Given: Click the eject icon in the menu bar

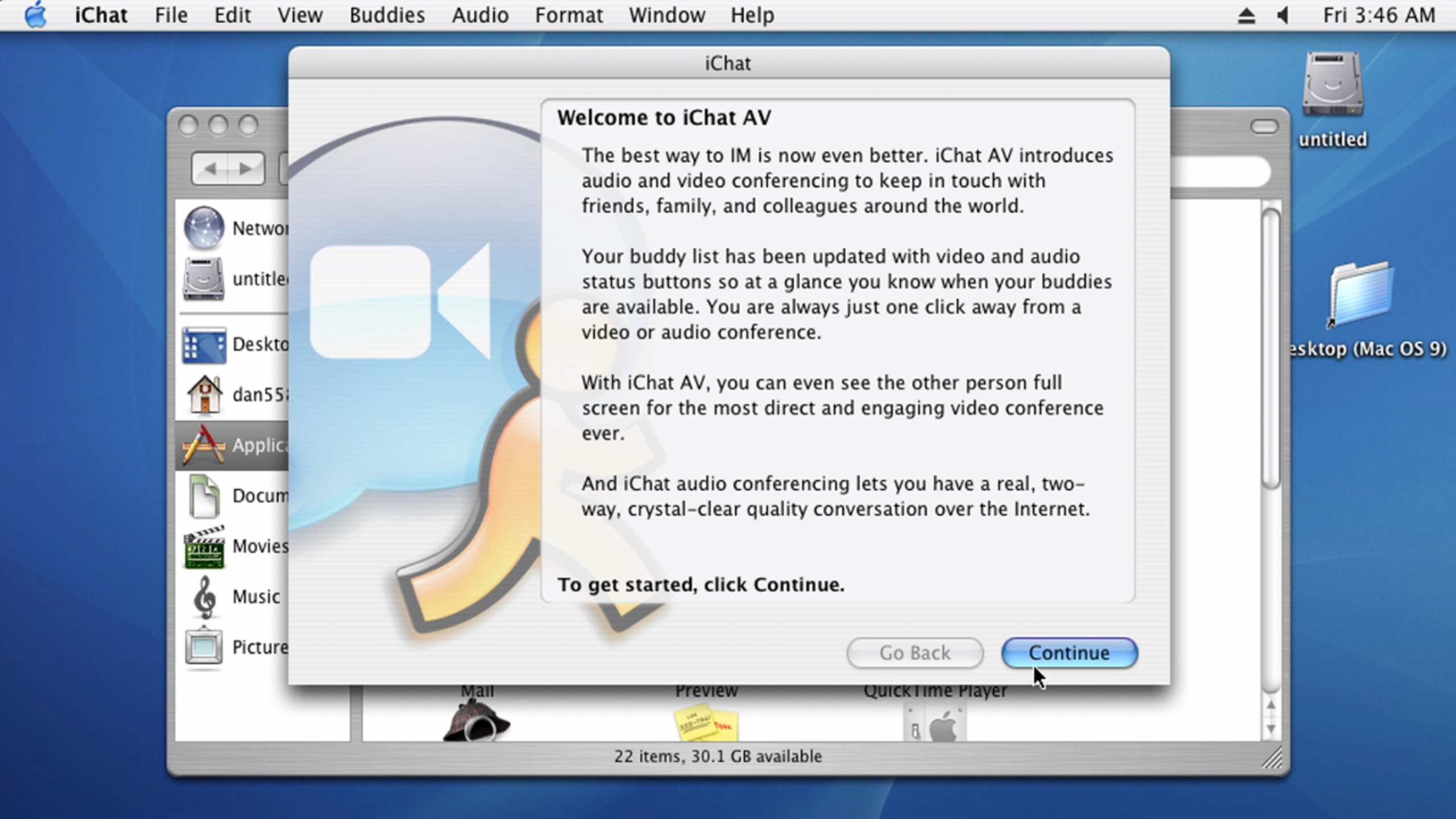Looking at the screenshot, I should pyautogui.click(x=1247, y=15).
